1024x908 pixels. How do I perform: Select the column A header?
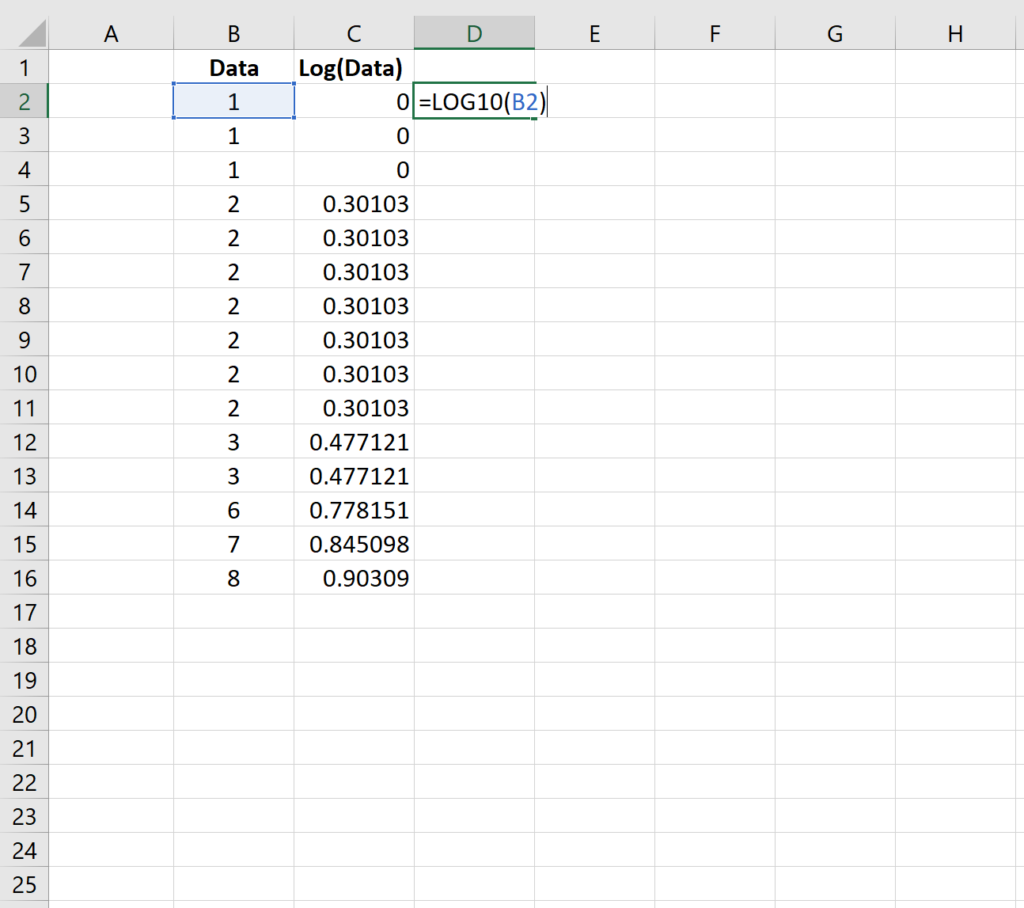point(111,33)
